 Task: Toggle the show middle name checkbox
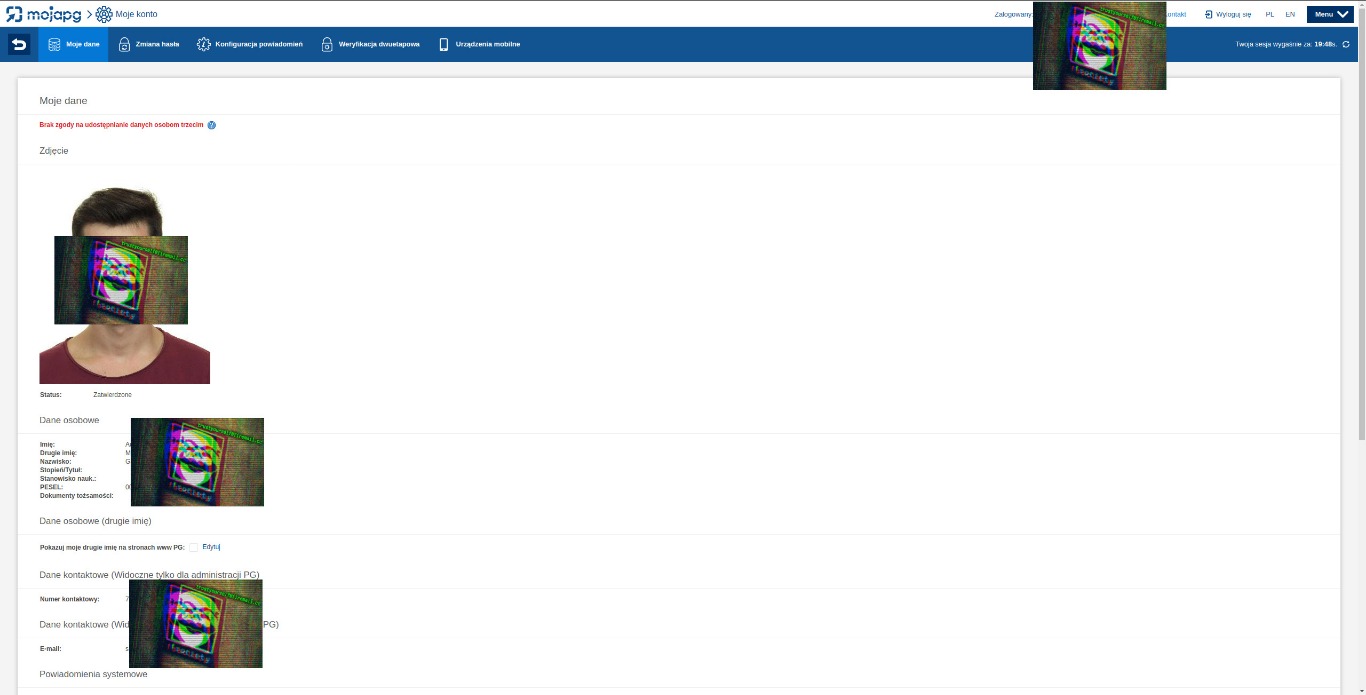click(x=193, y=547)
